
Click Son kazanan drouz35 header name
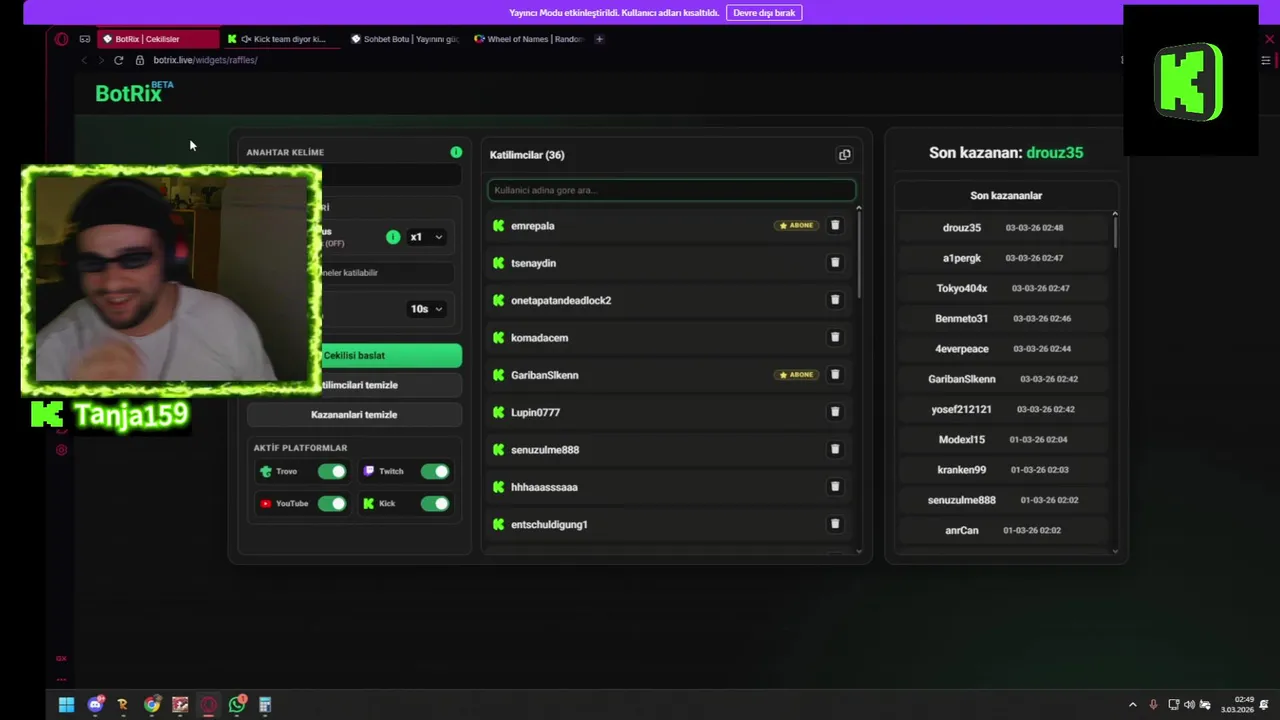coord(1054,153)
